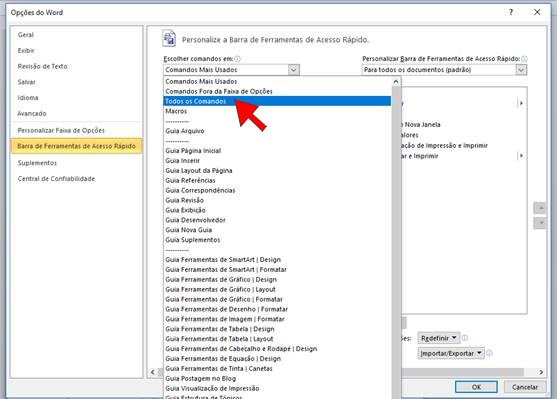Click horizontal scrollbar right arrow
Screen dimensions: 557x399
[x=541, y=372]
